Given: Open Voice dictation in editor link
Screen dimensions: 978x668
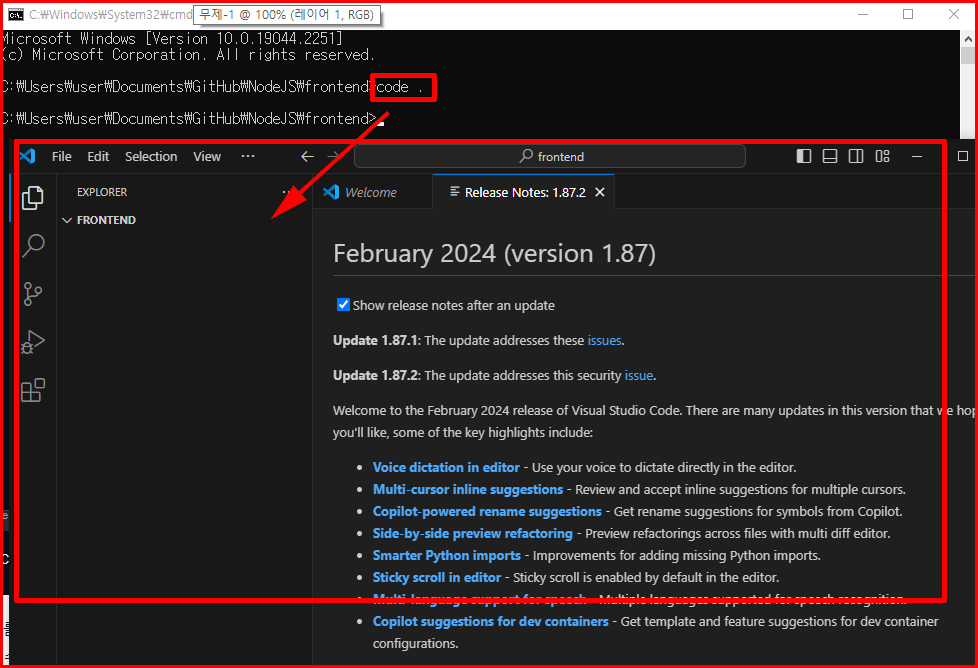Looking at the screenshot, I should (x=446, y=467).
